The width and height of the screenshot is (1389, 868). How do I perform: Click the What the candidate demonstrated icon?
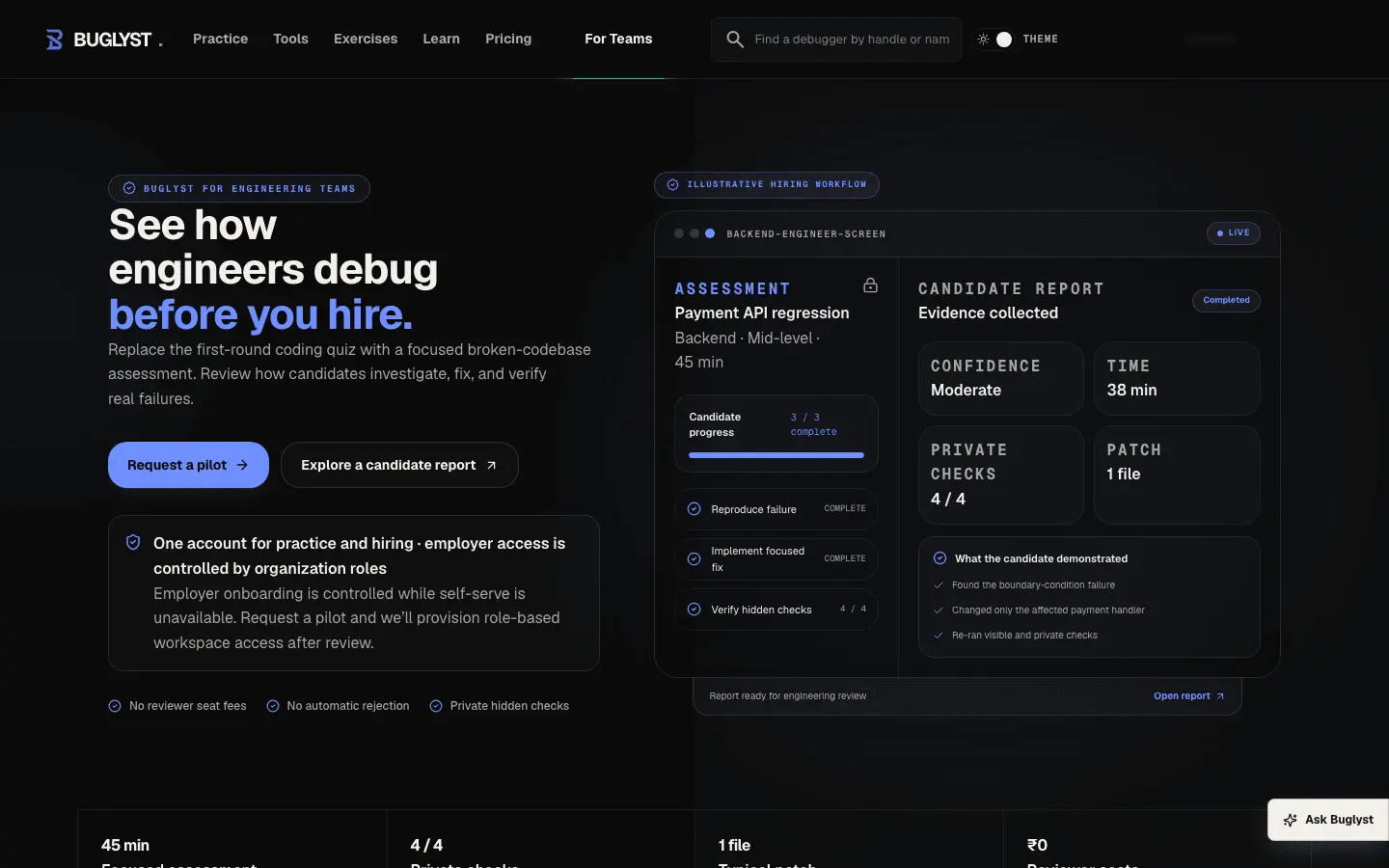[x=940, y=557]
